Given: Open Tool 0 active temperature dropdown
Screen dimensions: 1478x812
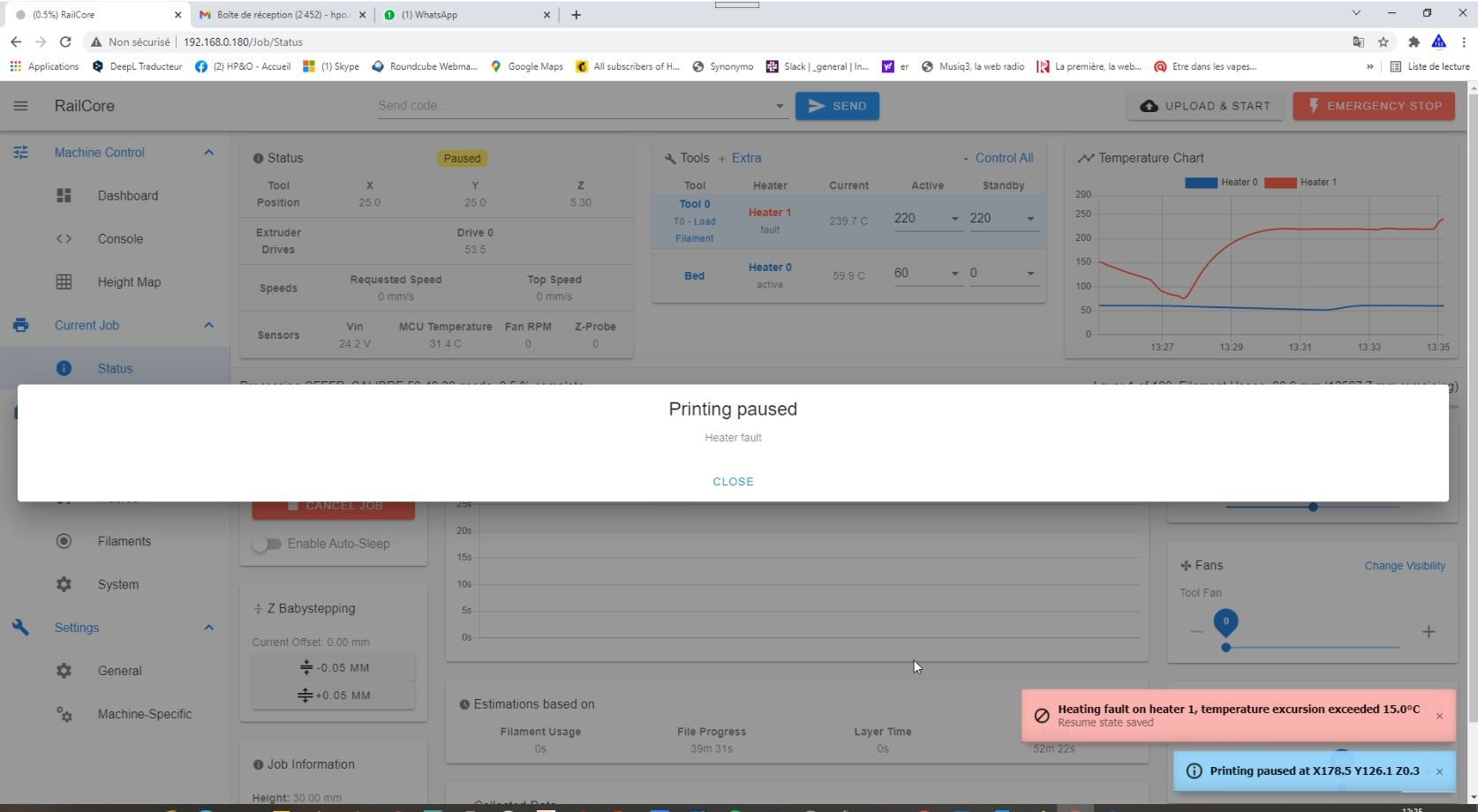Looking at the screenshot, I should [954, 219].
